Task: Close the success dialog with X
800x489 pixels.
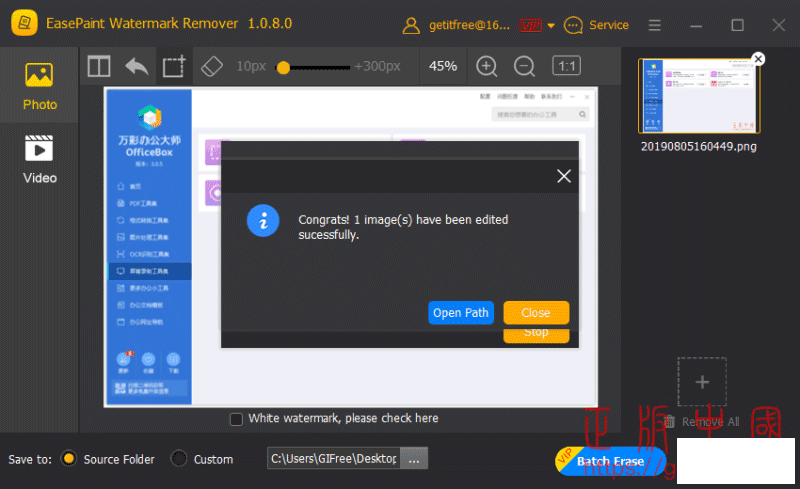Action: point(564,176)
